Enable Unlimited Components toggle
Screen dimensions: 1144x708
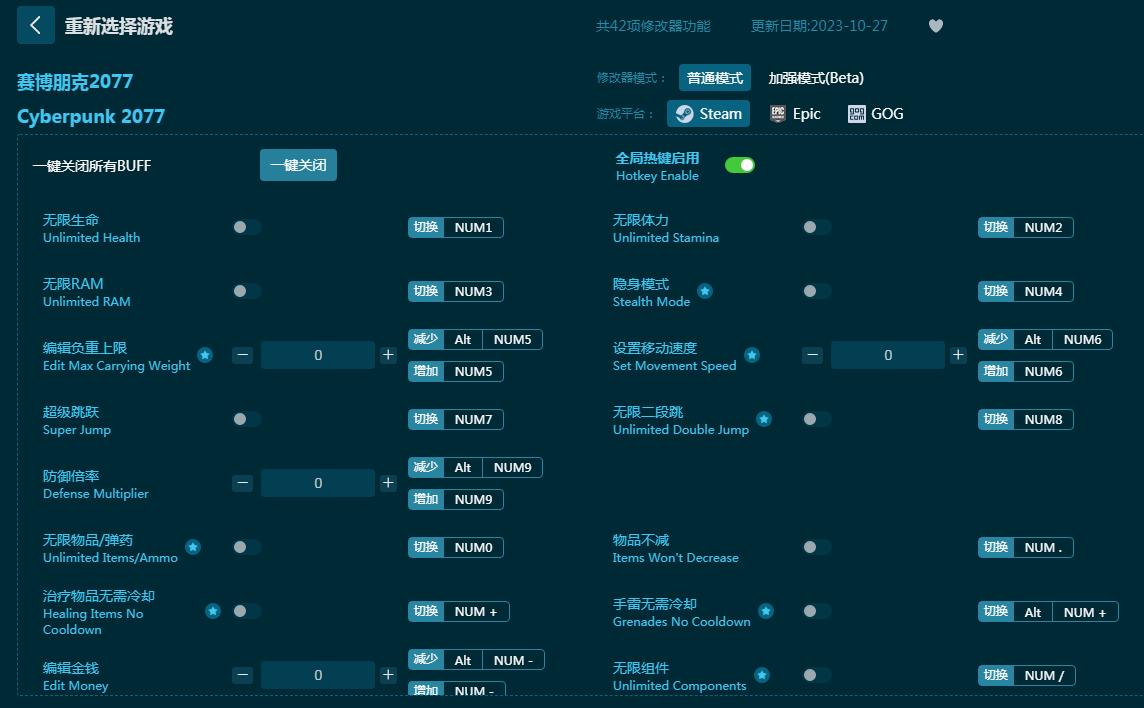pos(816,675)
